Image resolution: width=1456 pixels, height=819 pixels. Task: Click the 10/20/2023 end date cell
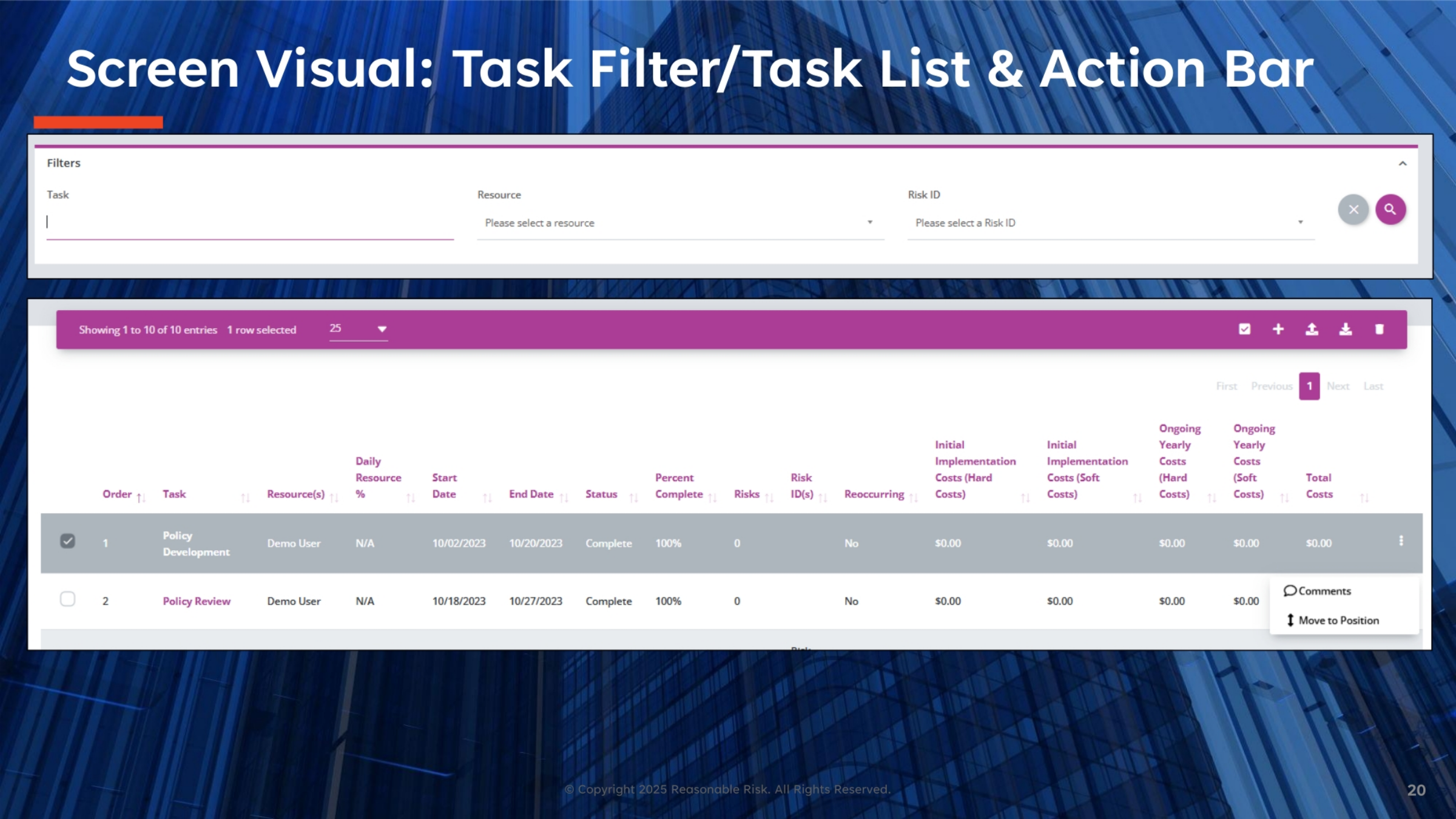pyautogui.click(x=536, y=544)
